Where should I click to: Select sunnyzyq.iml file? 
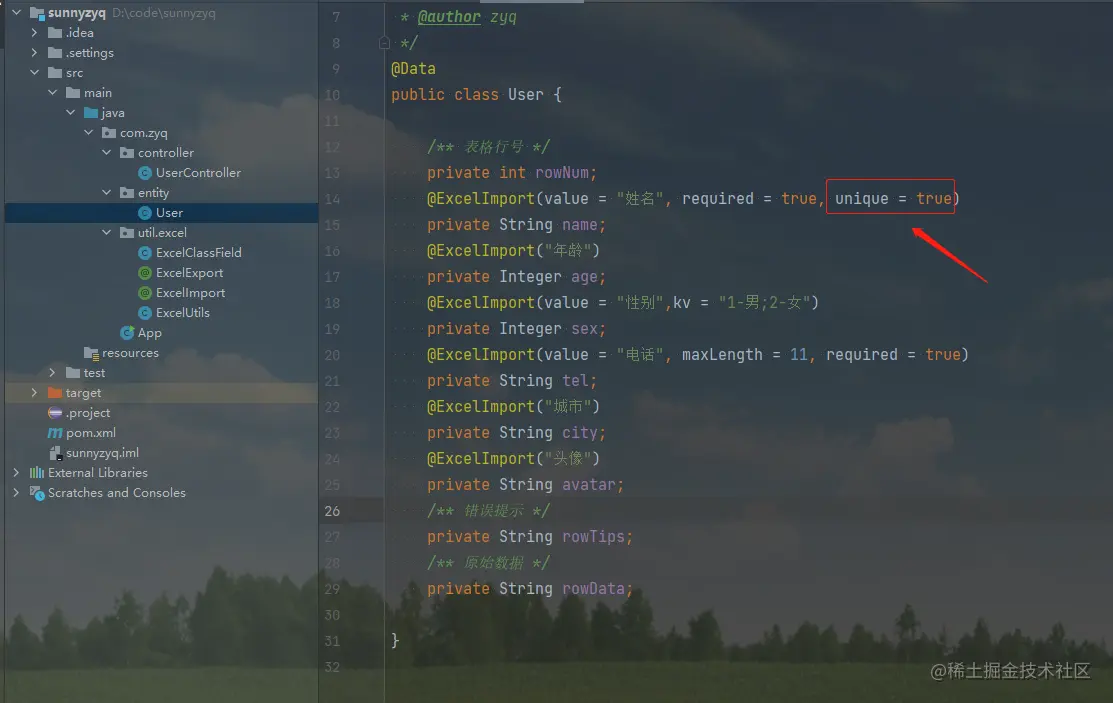[x=102, y=452]
